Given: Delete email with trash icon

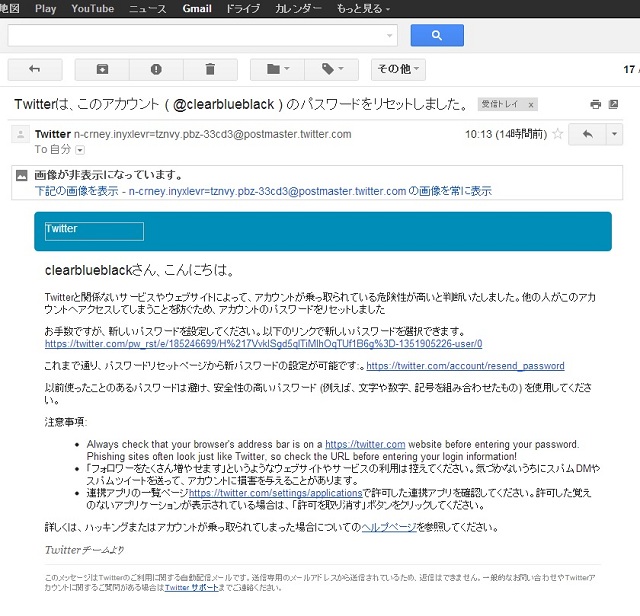Looking at the screenshot, I should (210, 69).
